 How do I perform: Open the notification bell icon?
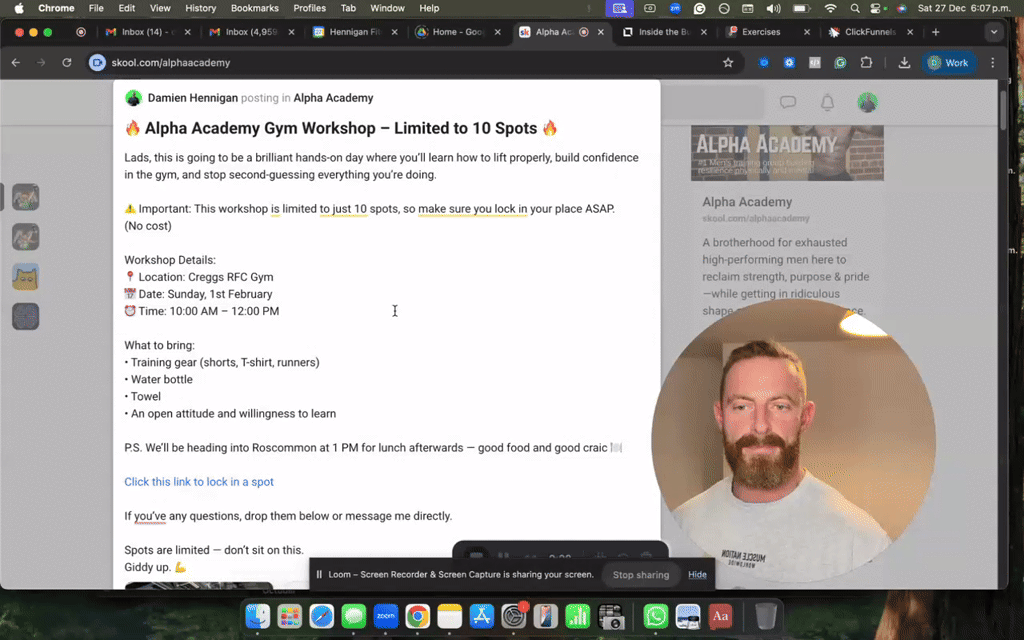tap(826, 102)
